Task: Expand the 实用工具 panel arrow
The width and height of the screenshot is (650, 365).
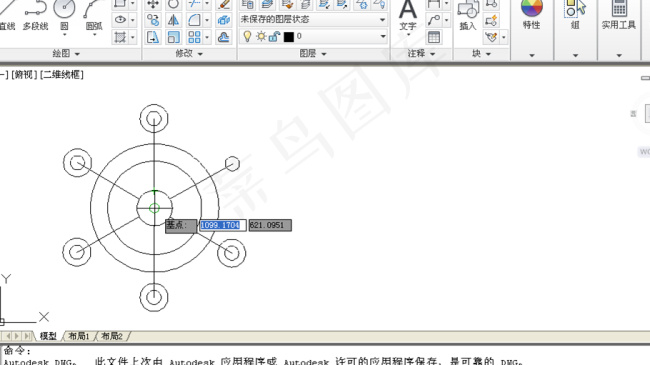Action: point(619,55)
